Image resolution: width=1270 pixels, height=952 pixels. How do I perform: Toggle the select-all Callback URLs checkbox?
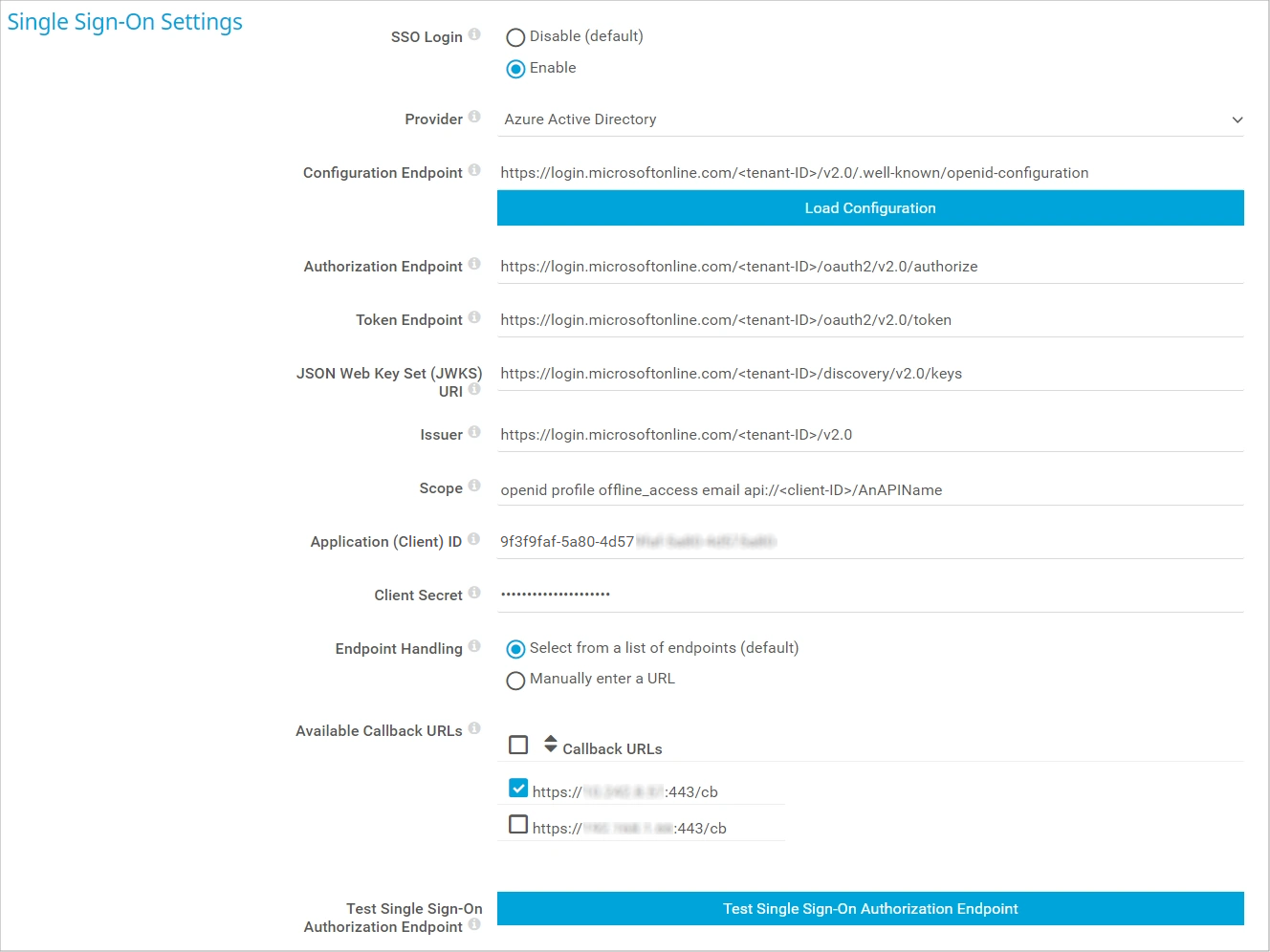518,746
